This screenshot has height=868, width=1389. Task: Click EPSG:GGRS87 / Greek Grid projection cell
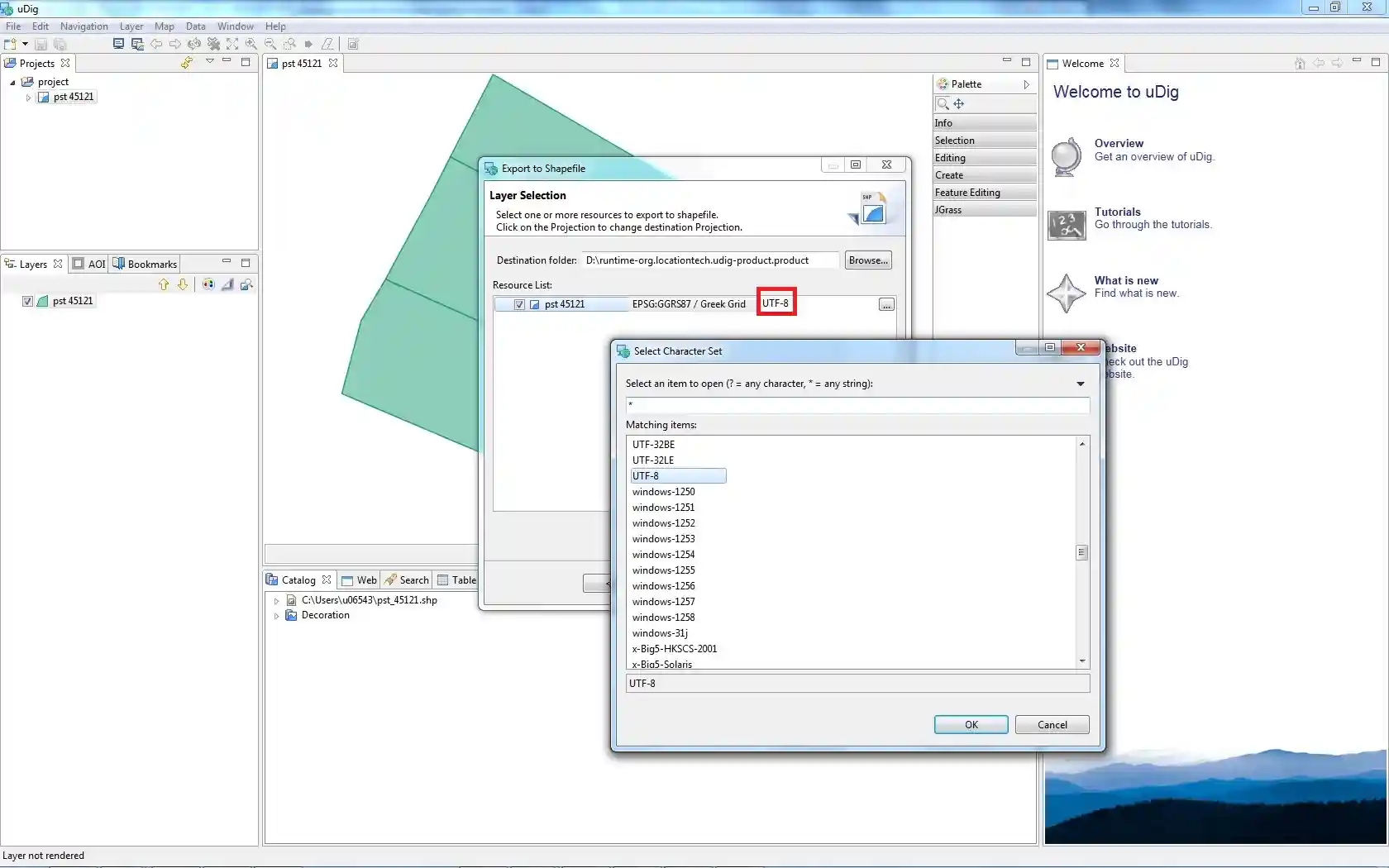click(x=689, y=304)
